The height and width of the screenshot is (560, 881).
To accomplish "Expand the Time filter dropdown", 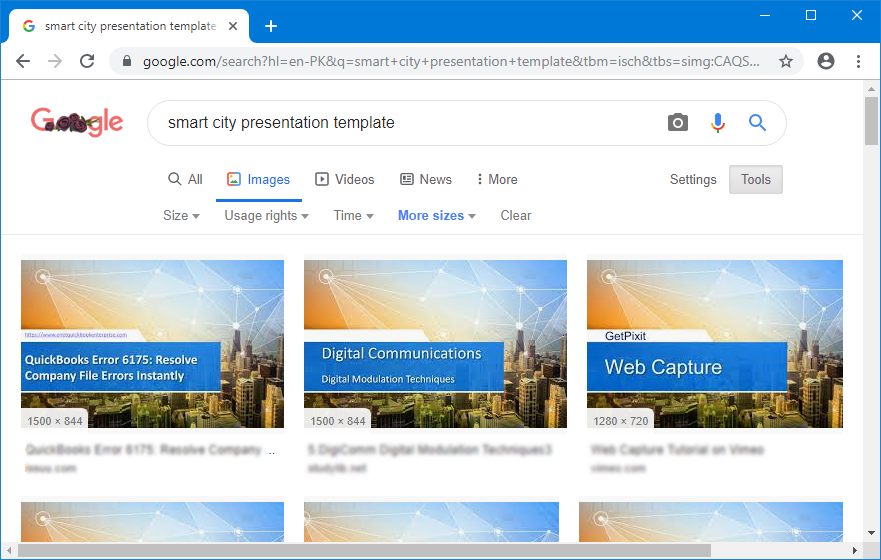I will (x=353, y=215).
